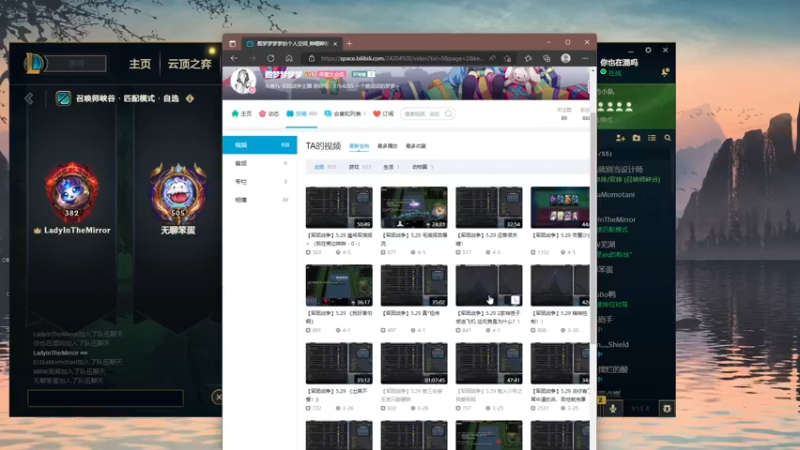This screenshot has height=450, width=800.
Task: Click the bilibili URL address bar
Action: coord(402,58)
